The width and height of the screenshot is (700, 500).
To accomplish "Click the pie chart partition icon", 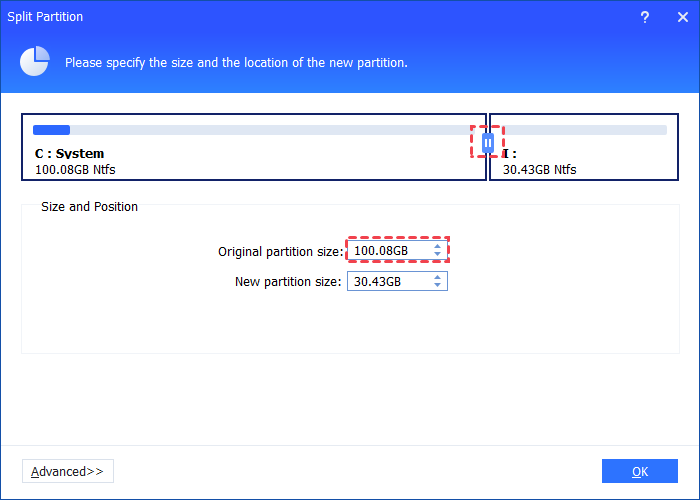I will pyautogui.click(x=34, y=61).
